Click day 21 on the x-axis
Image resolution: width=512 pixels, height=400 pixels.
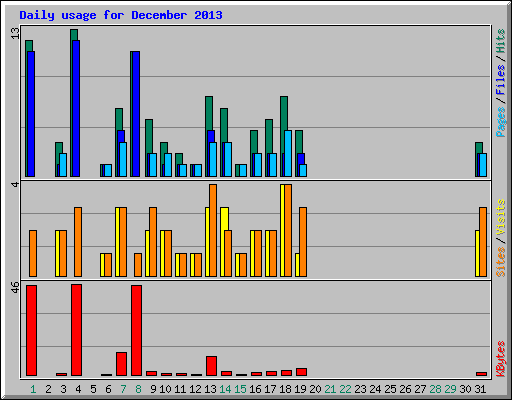coord(330,389)
